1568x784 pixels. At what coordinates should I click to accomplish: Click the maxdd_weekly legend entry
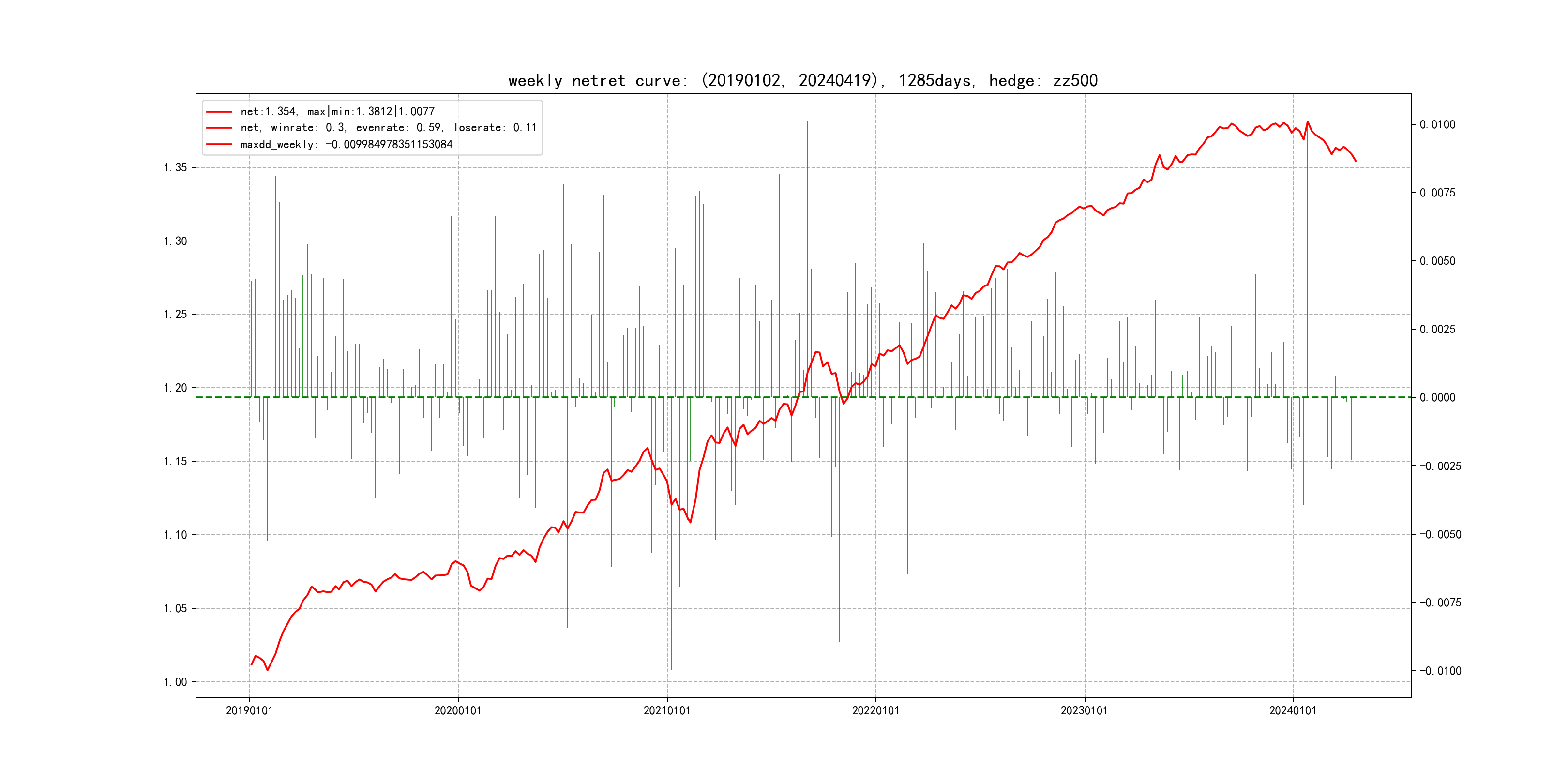tap(347, 144)
